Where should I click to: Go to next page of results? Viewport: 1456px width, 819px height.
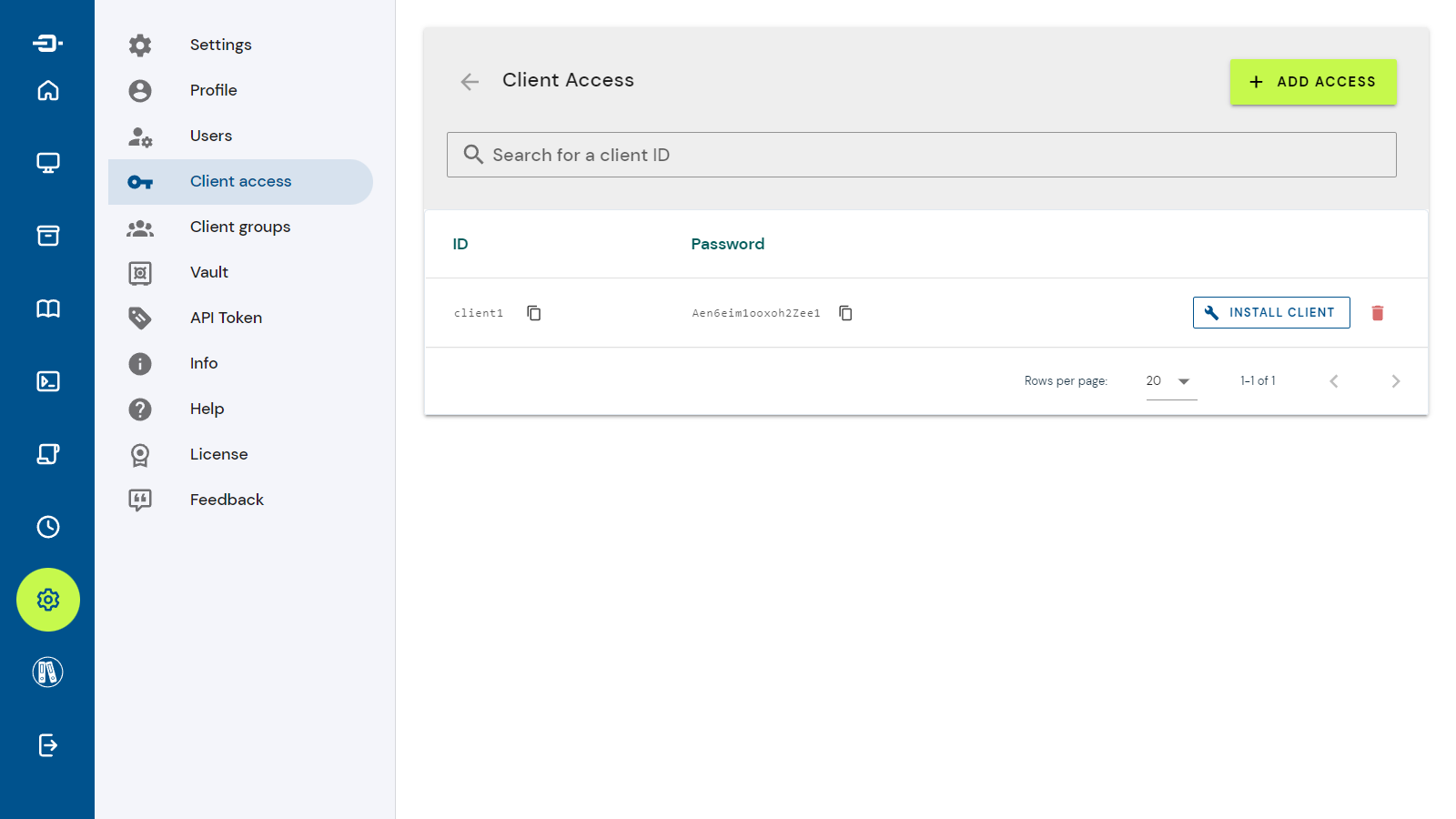click(1395, 381)
